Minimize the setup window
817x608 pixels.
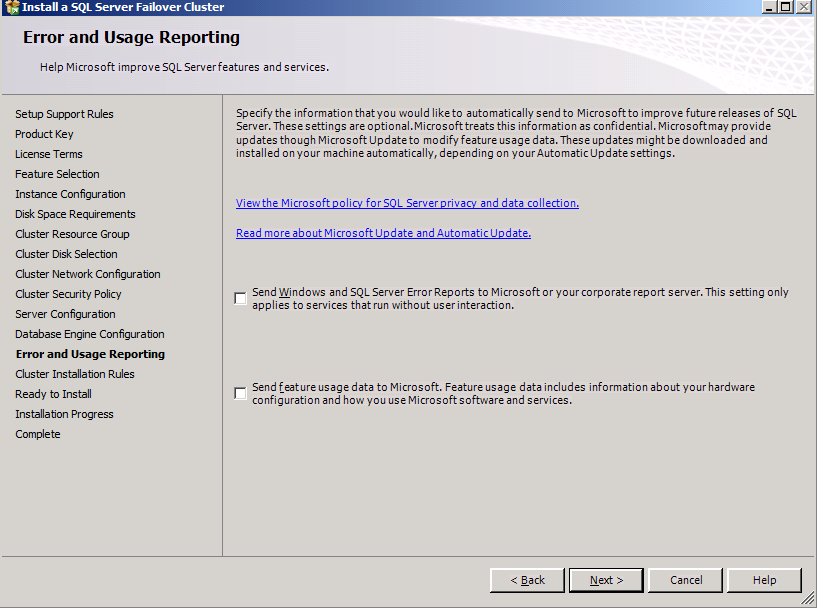(x=770, y=7)
